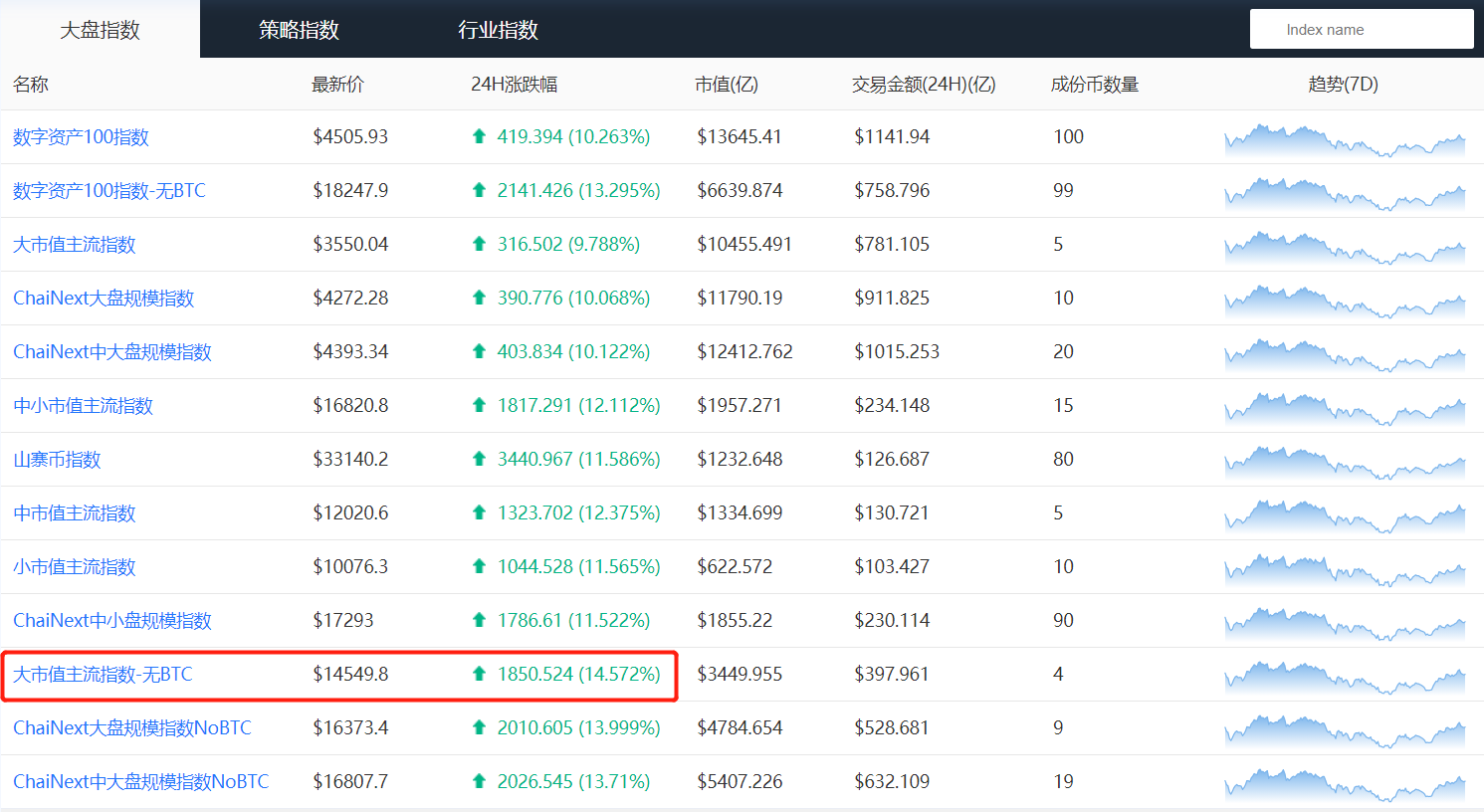
Task: Select the constituent count 19
Action: [x=1064, y=781]
